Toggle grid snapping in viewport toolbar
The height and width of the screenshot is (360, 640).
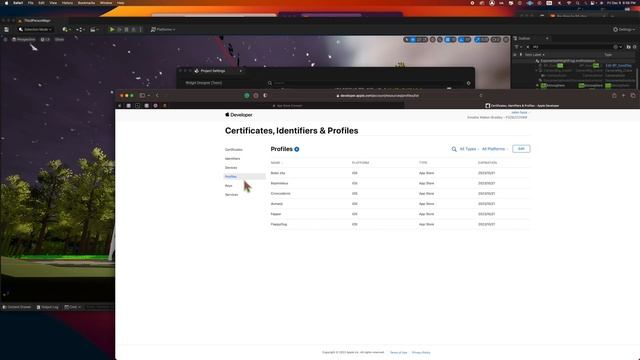pos(448,40)
